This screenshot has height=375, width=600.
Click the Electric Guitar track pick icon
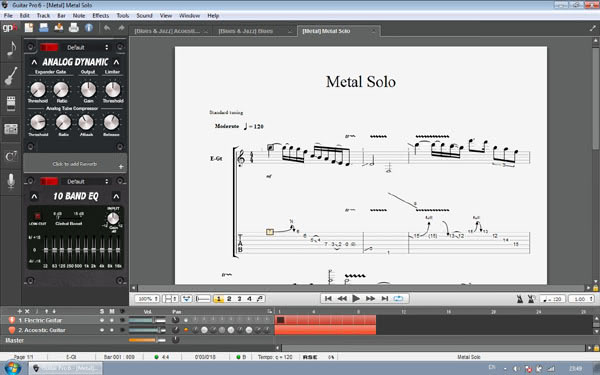(12, 320)
